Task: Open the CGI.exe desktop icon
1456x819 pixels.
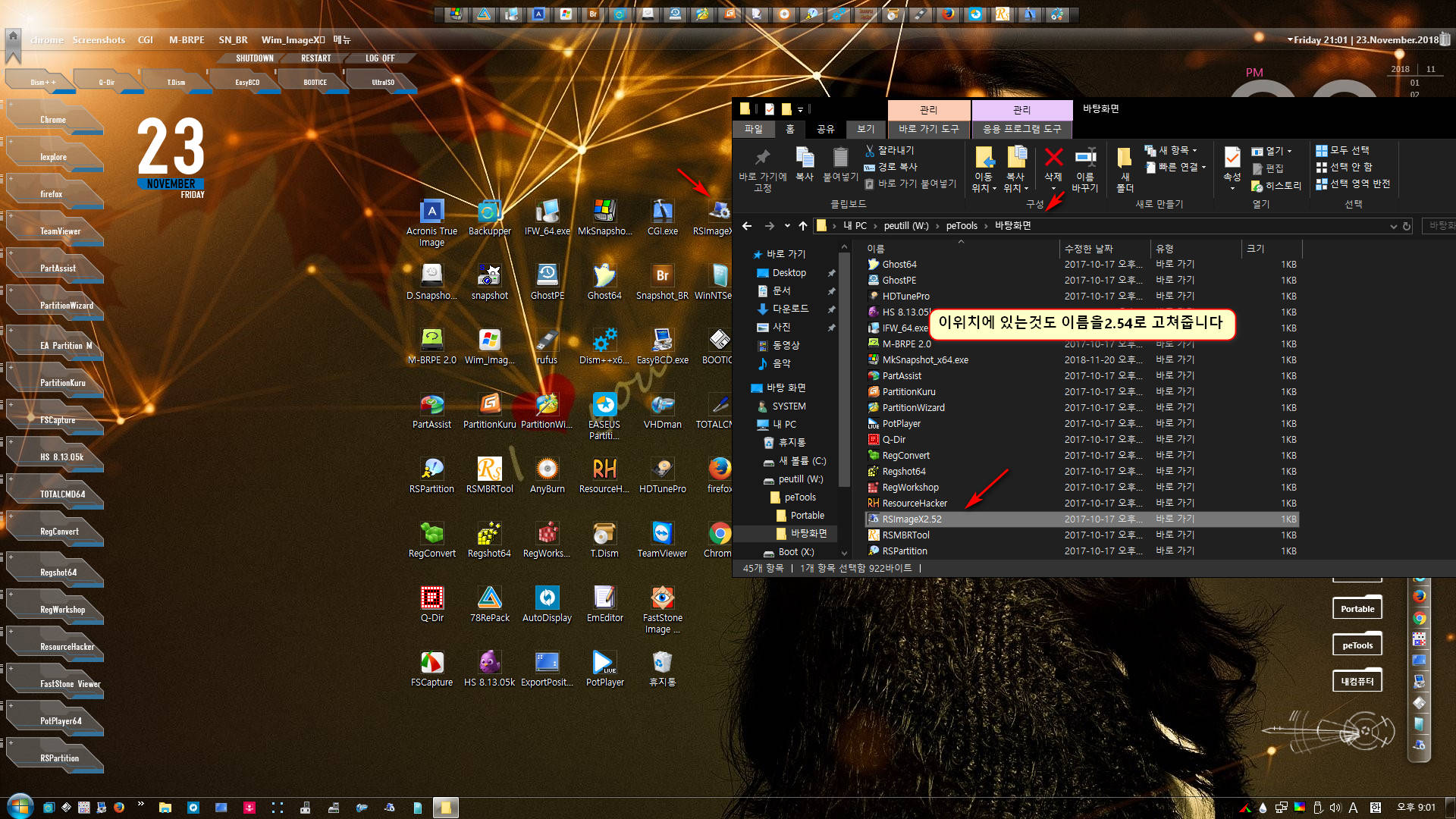Action: (x=662, y=218)
